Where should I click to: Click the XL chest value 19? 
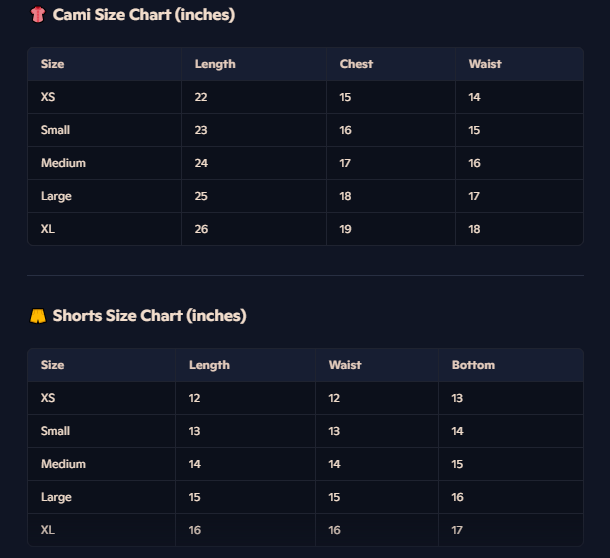click(345, 229)
